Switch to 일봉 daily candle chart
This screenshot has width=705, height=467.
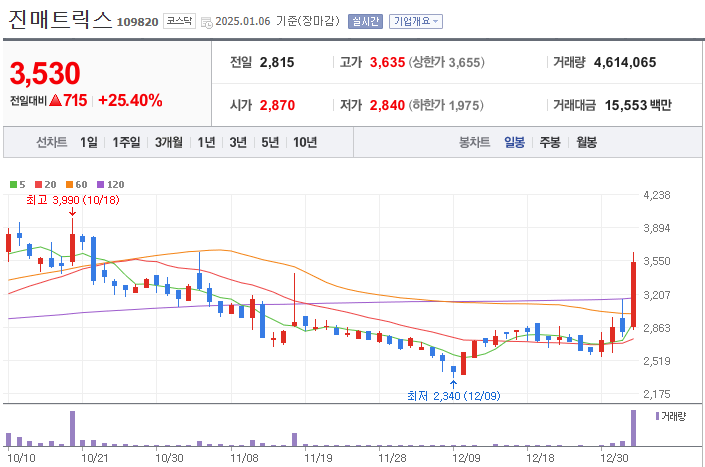(x=514, y=142)
